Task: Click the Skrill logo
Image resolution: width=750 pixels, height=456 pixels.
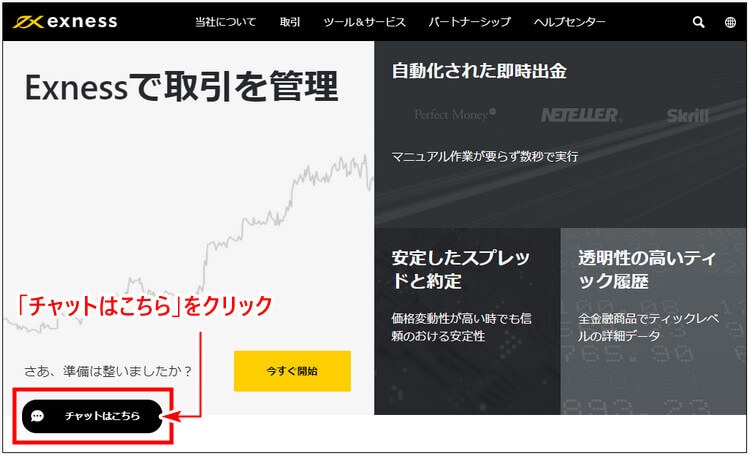Action: (x=687, y=115)
